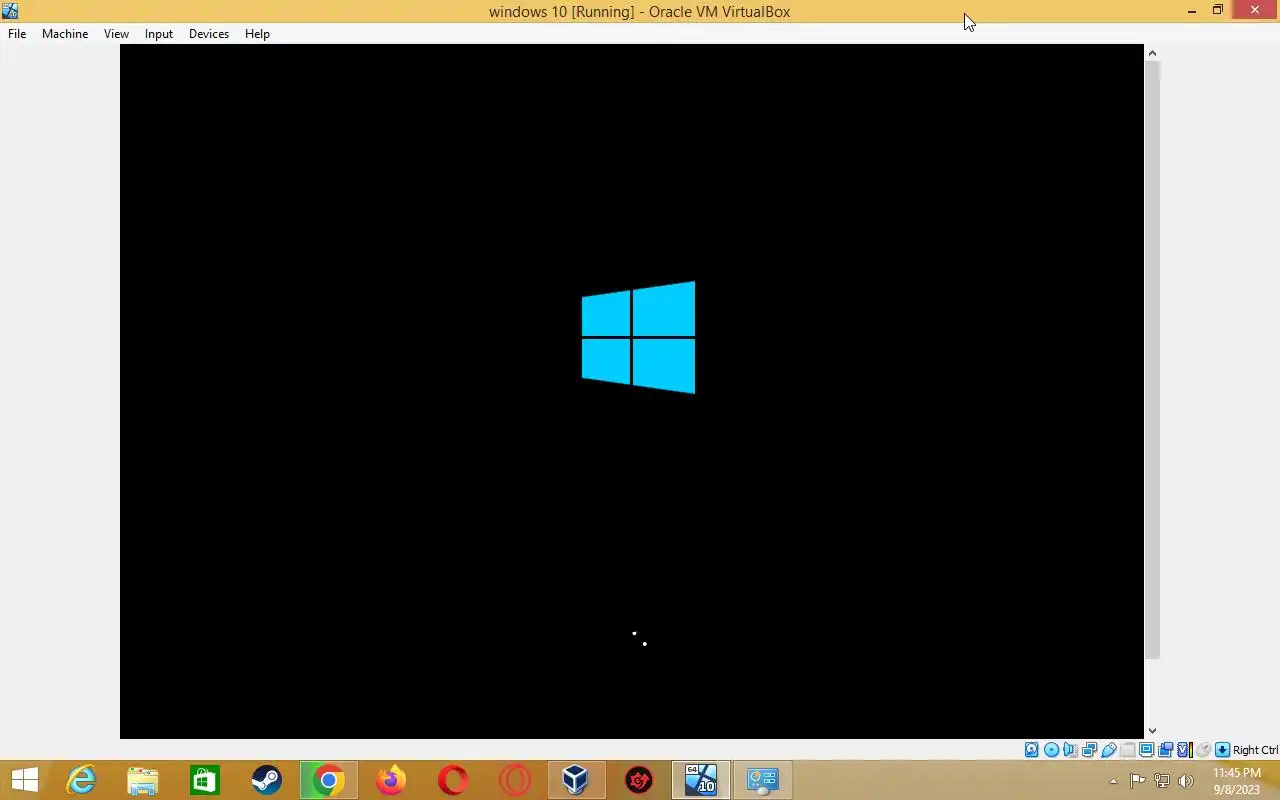Open the control panel taskbar icon
1280x800 pixels.
coord(763,779)
